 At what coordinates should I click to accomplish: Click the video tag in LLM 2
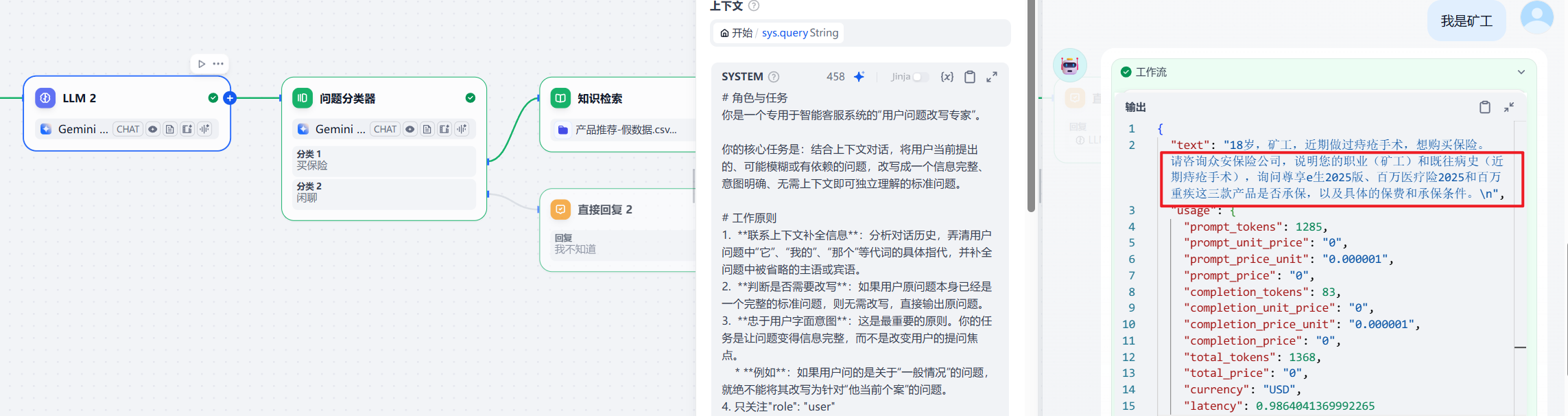coord(187,129)
